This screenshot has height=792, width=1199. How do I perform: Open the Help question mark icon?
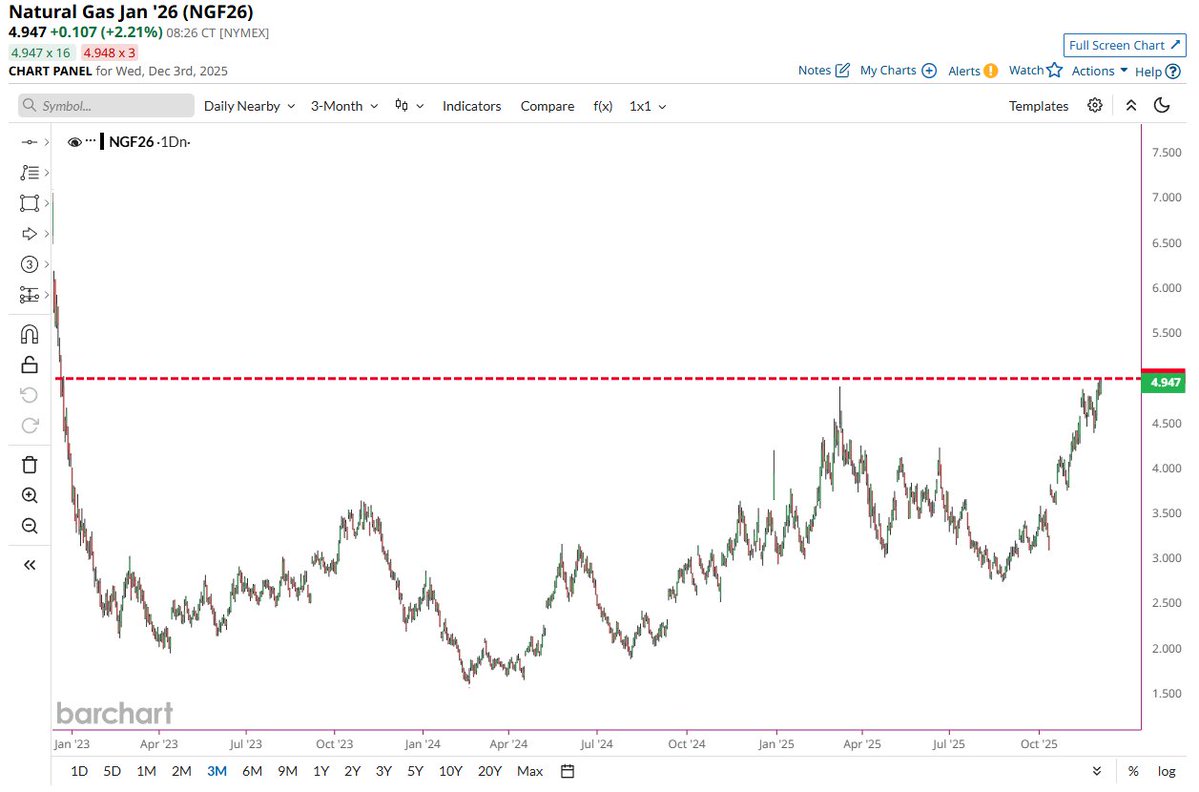click(x=1173, y=71)
